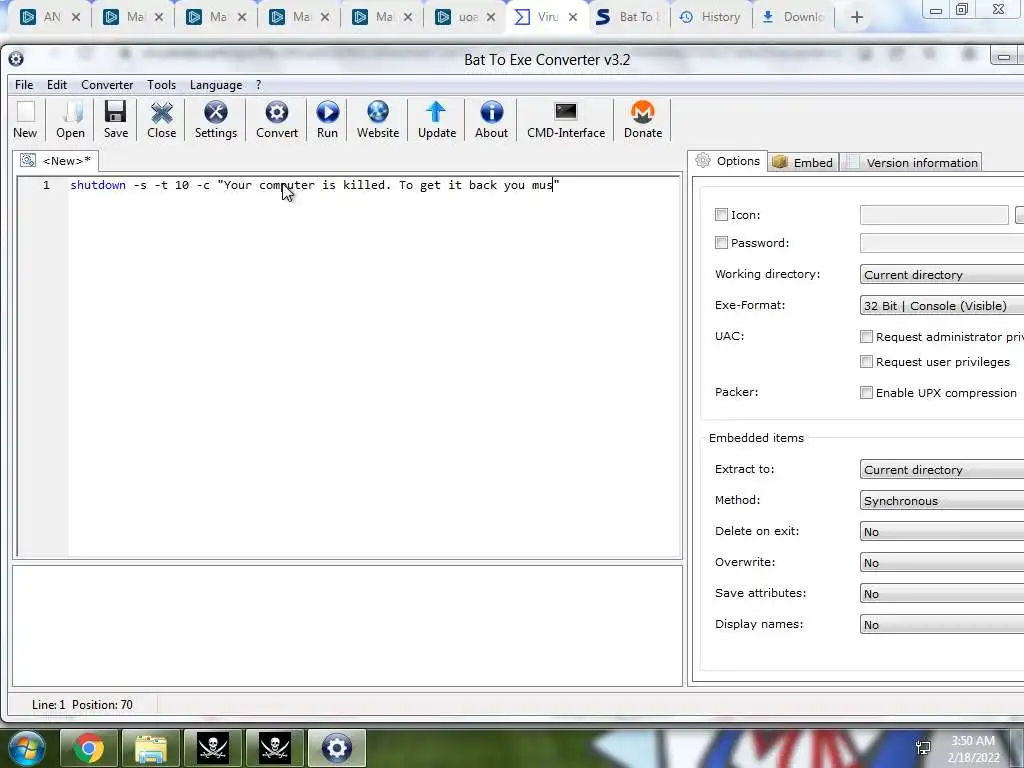Open Working directory dropdown

click(942, 274)
